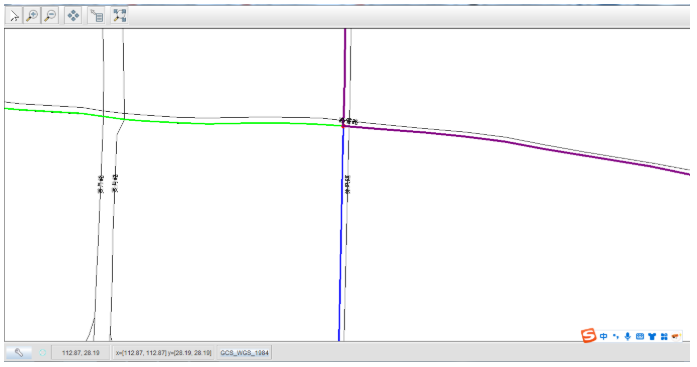Activate the zoom in magnifier tool

(x=32, y=16)
